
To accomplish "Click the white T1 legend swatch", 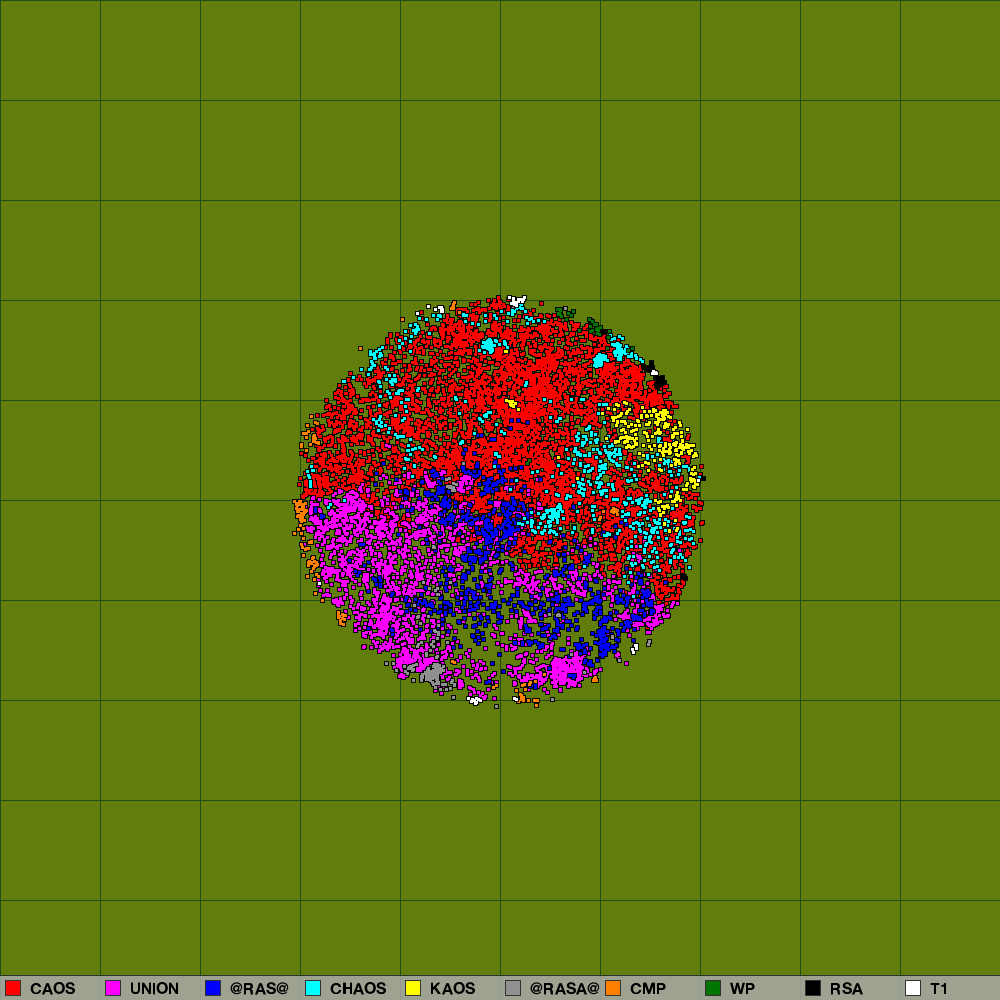I will pyautogui.click(x=913, y=988).
